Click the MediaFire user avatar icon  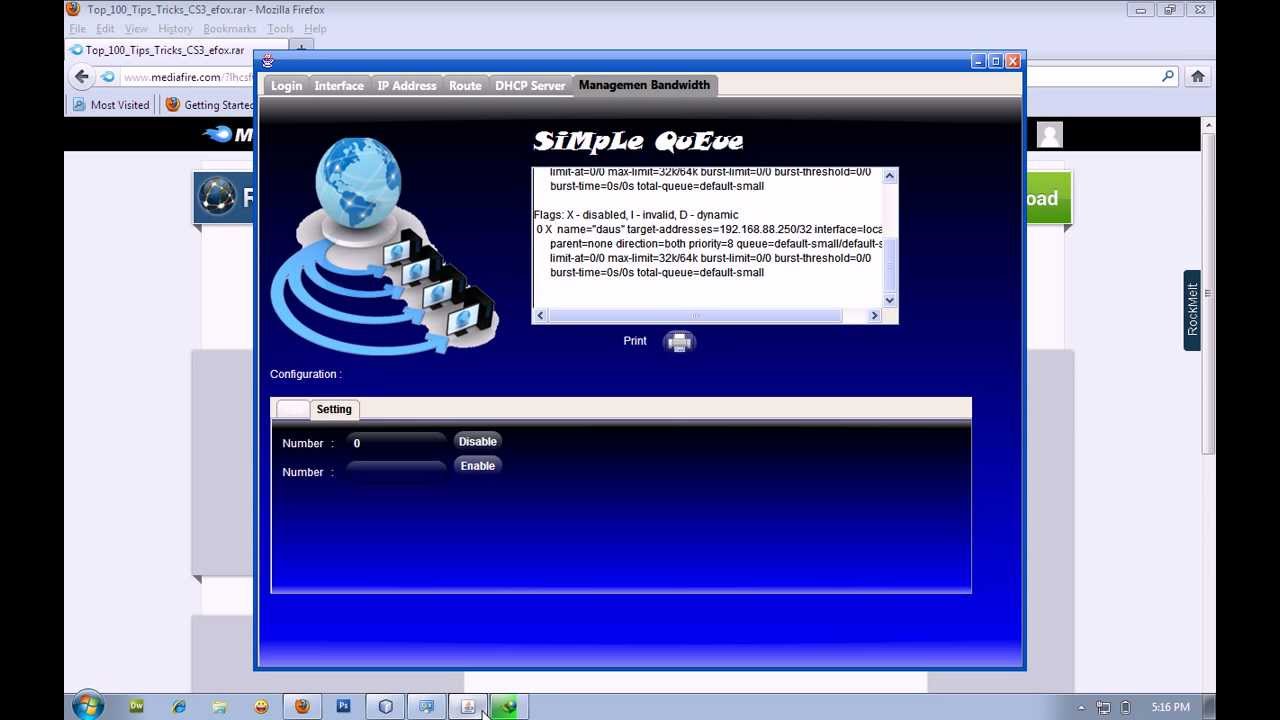[x=1049, y=134]
